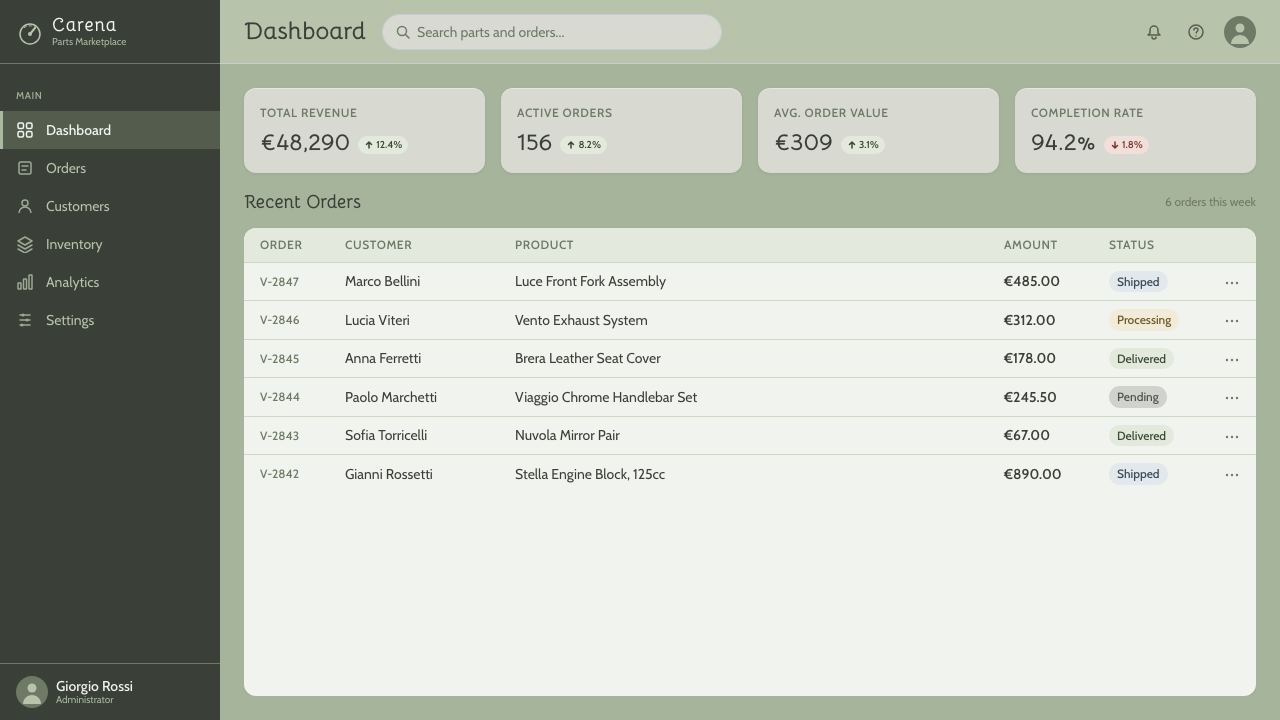This screenshot has height=720, width=1280.
Task: Click Giorgio Rossi's avatar in the sidebar footer
Action: pos(32,692)
